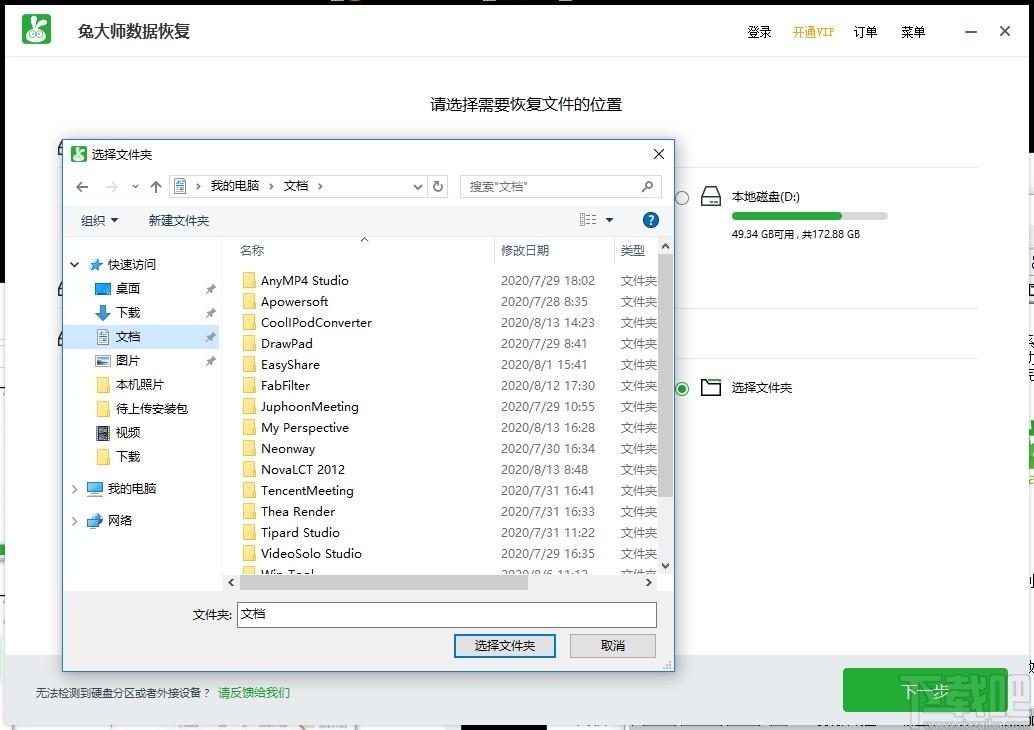Open the address bar history dropdown
The width and height of the screenshot is (1034, 730).
pyautogui.click(x=417, y=187)
